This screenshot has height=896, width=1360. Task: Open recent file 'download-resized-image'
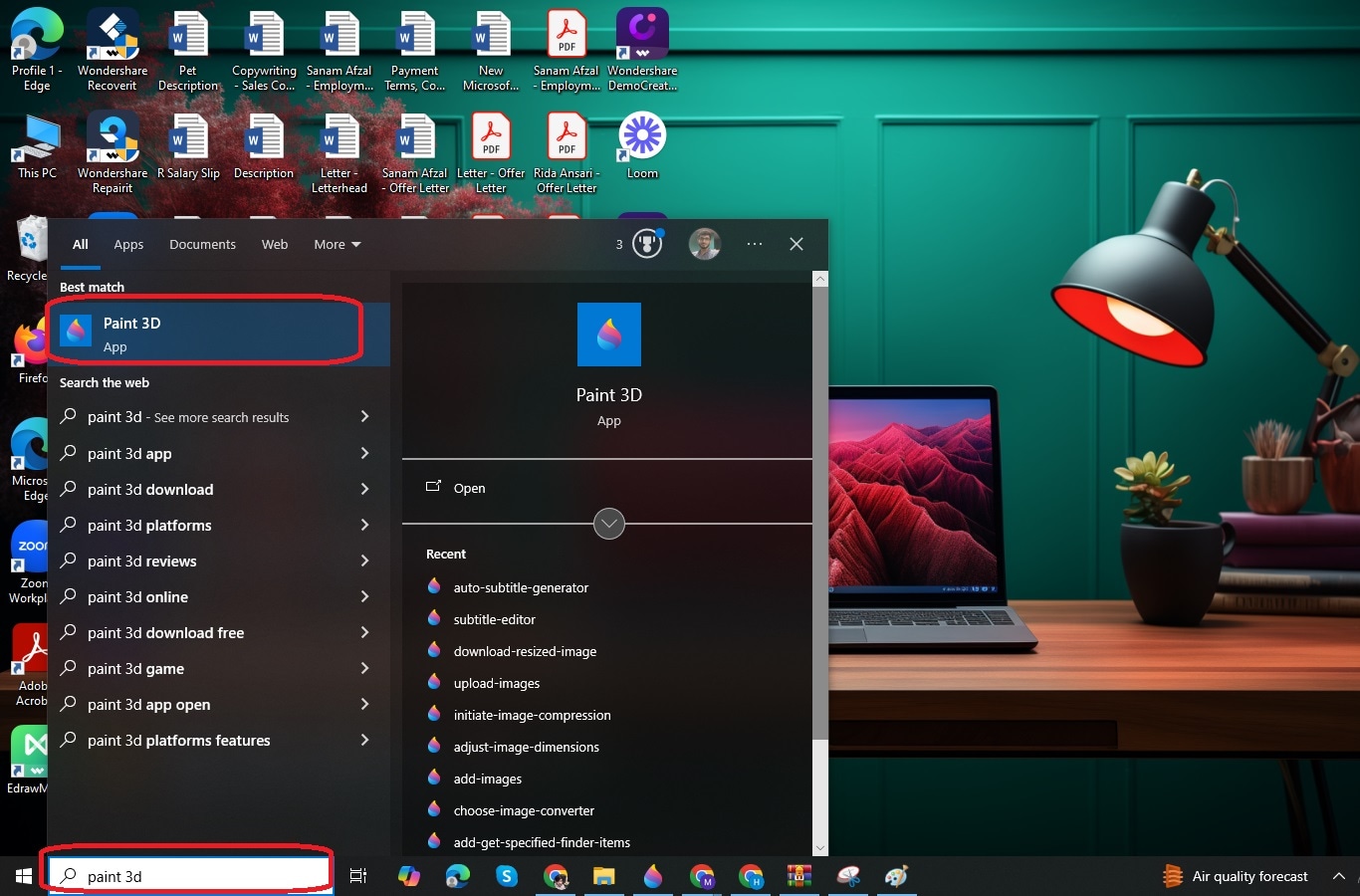click(x=525, y=651)
